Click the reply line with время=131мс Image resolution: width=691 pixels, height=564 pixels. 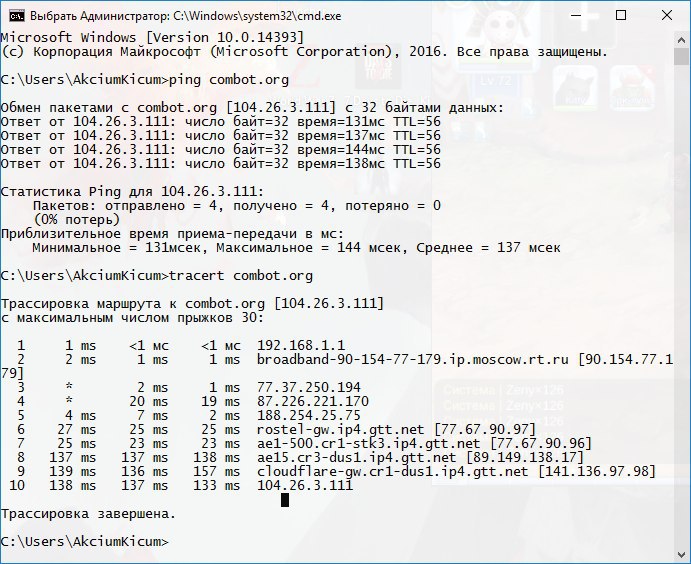(220, 122)
